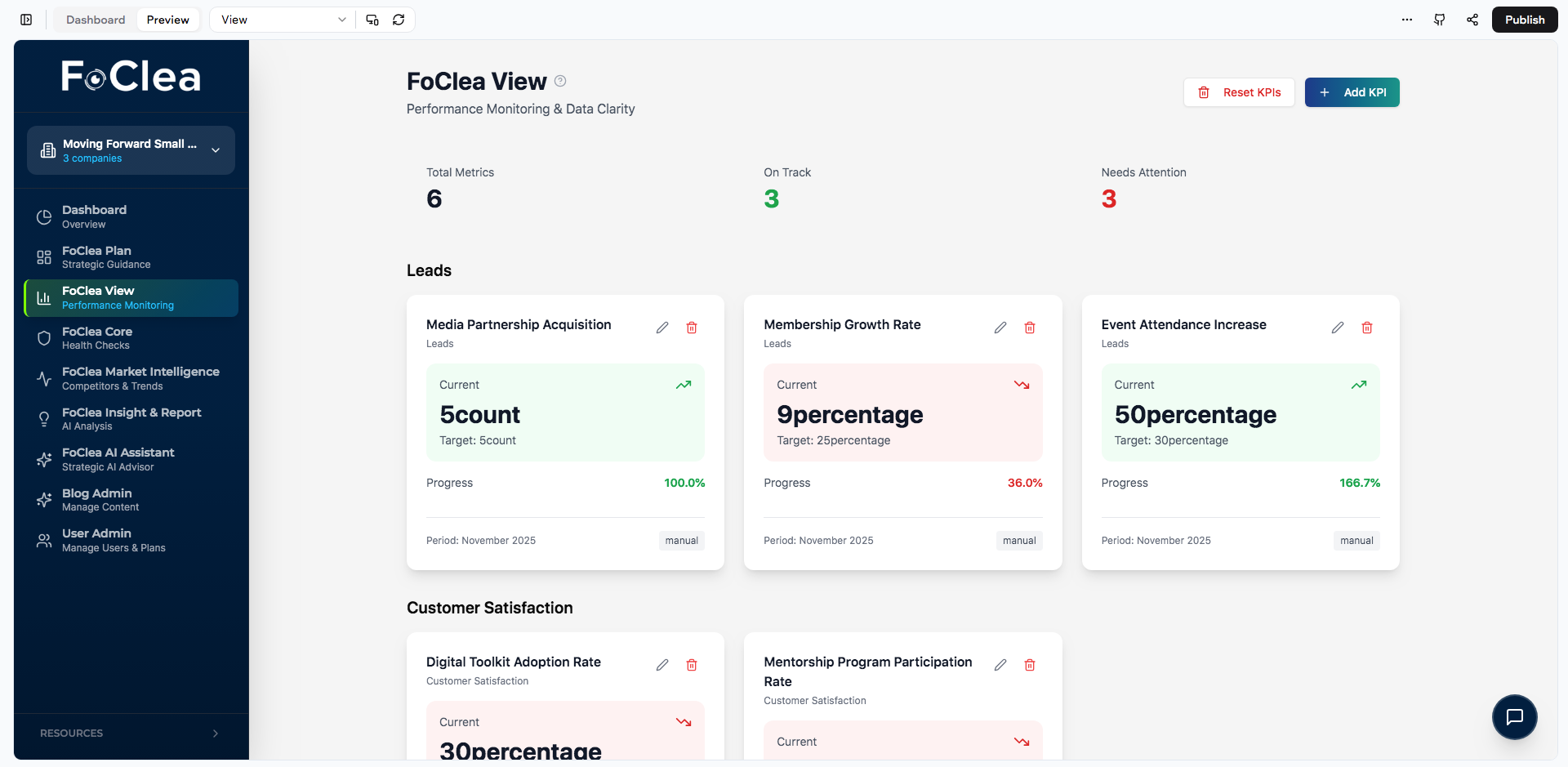The height and width of the screenshot is (767, 1568).
Task: Delete the Membership Growth Rate KPI
Action: pyautogui.click(x=1029, y=328)
